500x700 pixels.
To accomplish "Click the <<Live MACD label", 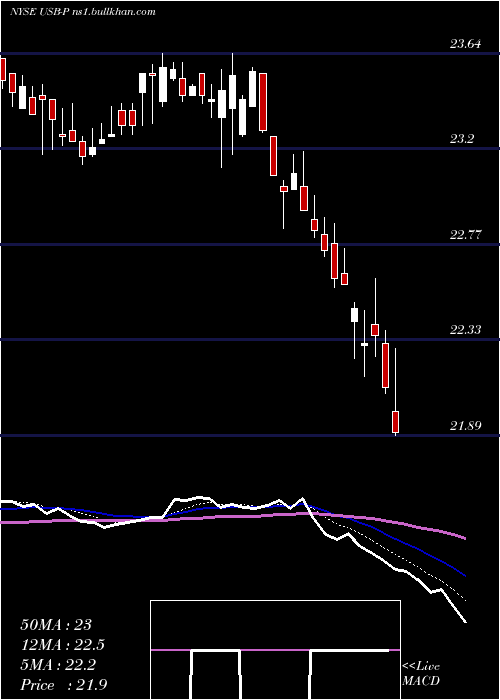I will (421, 674).
